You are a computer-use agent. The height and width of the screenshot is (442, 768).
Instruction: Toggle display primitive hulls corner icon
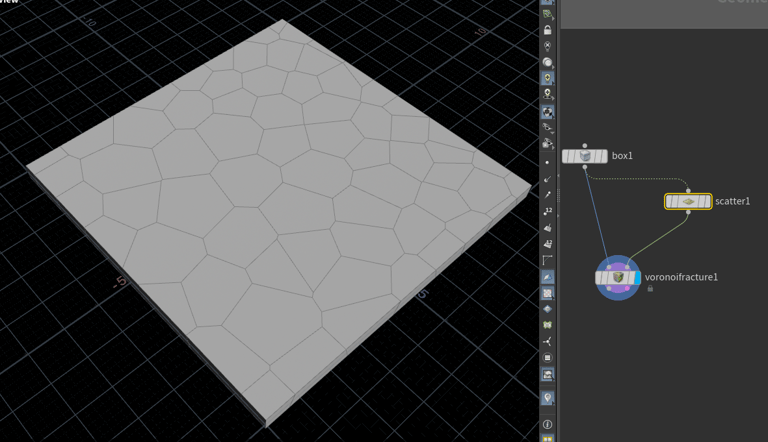(x=548, y=260)
